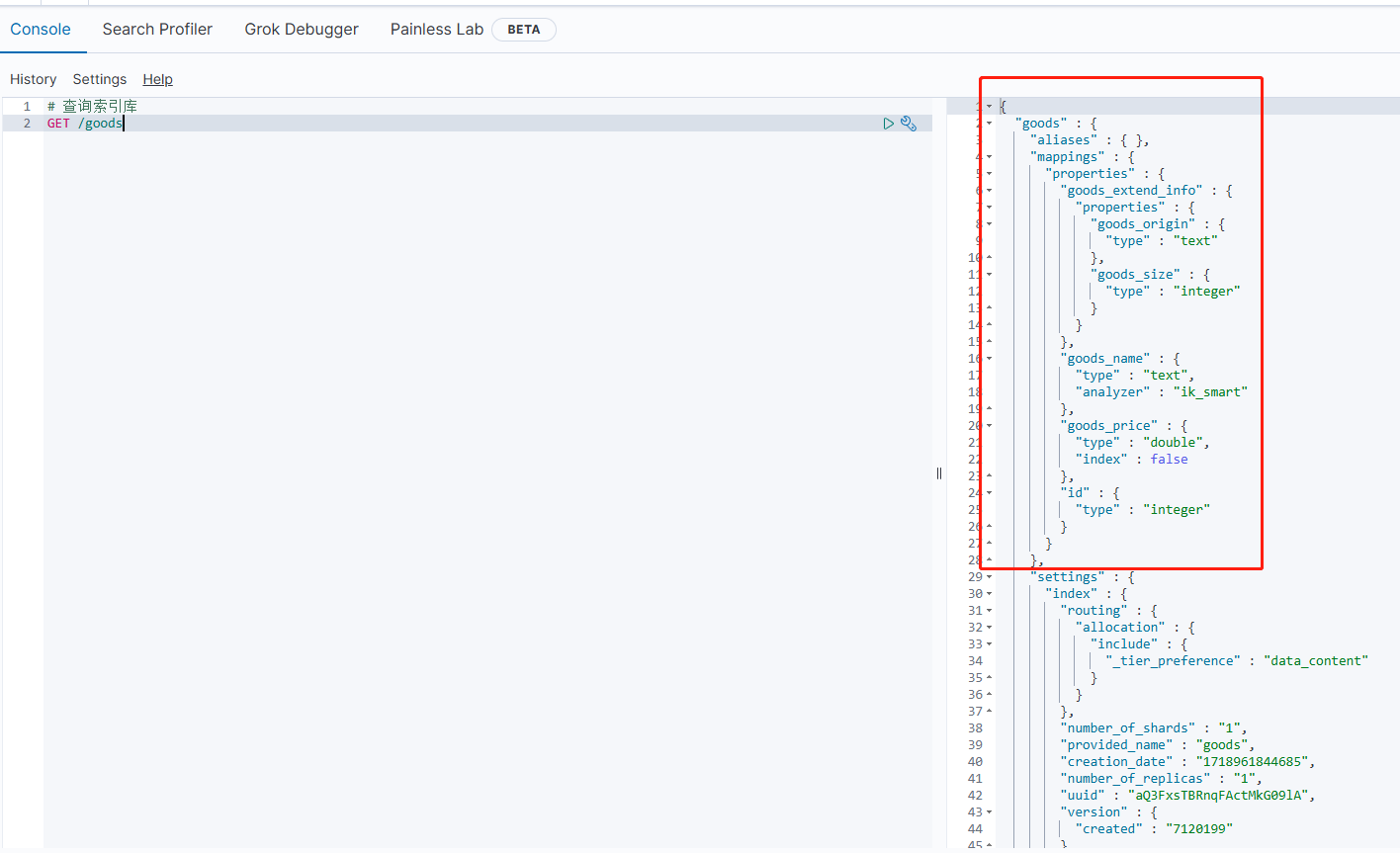
Task: Fold the "version" block at line 43
Action: 989,812
